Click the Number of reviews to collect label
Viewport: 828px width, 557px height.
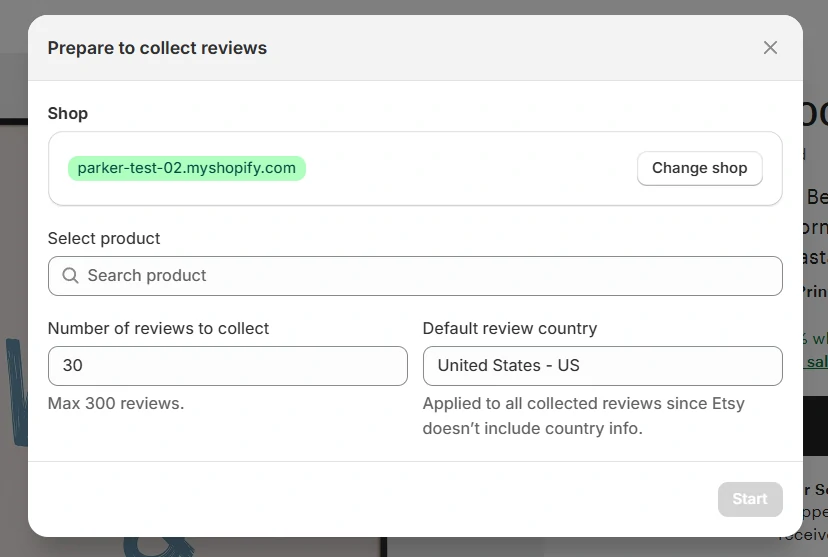pyautogui.click(x=158, y=328)
